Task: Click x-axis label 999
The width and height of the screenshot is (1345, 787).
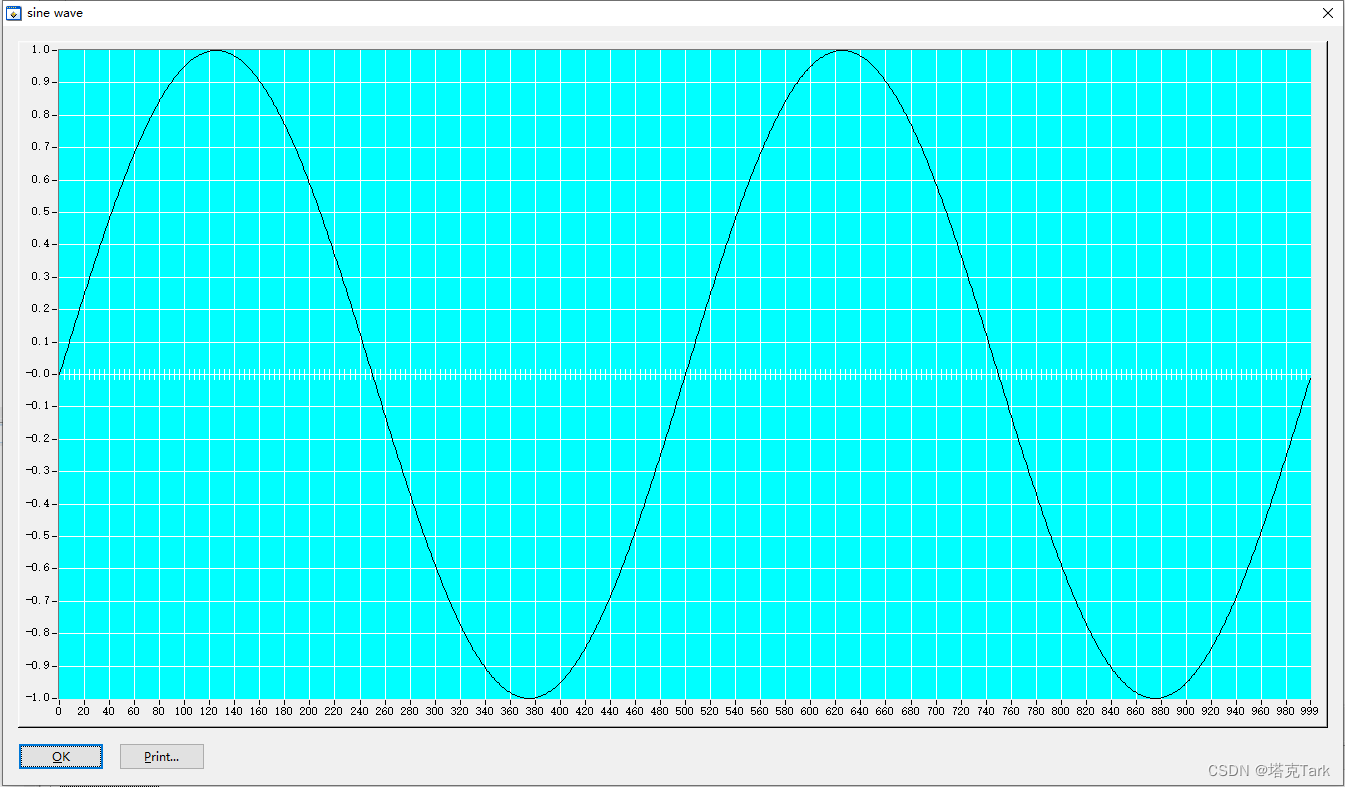Action: click(x=1309, y=712)
